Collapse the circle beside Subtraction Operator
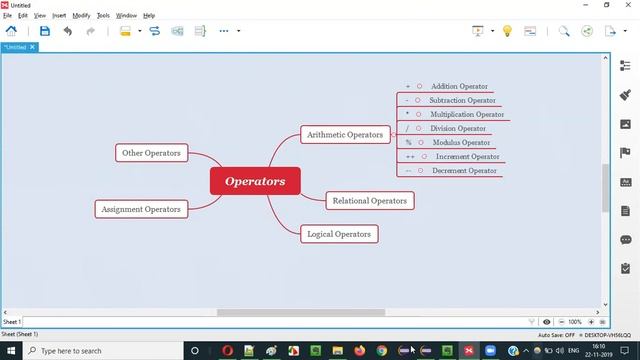Image resolution: width=640 pixels, height=360 pixels. click(x=418, y=100)
